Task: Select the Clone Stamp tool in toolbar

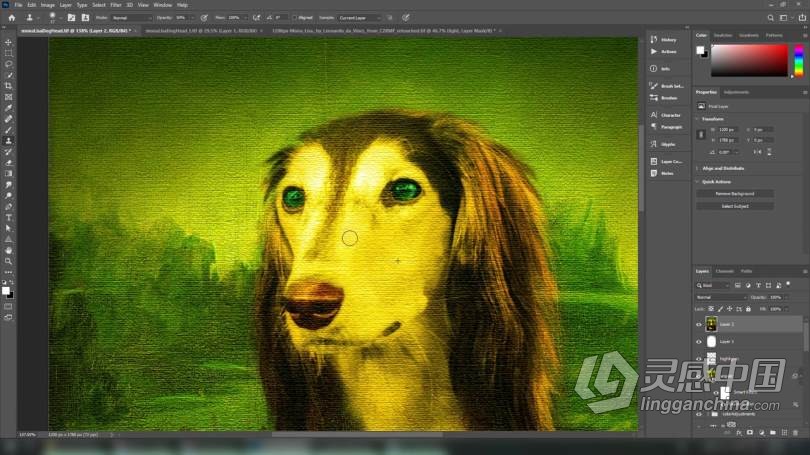Action: pos(8,140)
